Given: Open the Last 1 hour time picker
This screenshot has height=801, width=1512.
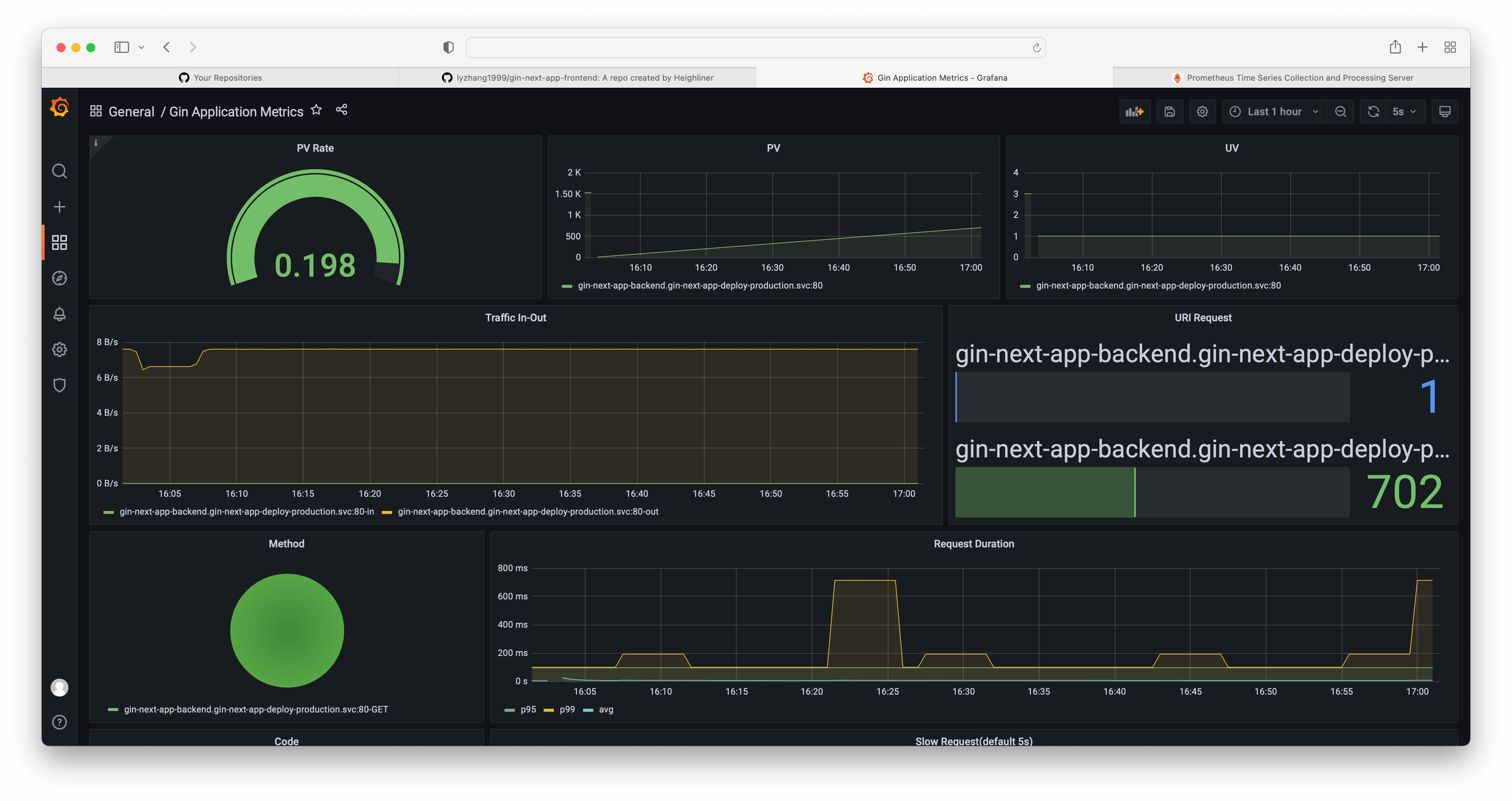Looking at the screenshot, I should 1274,112.
